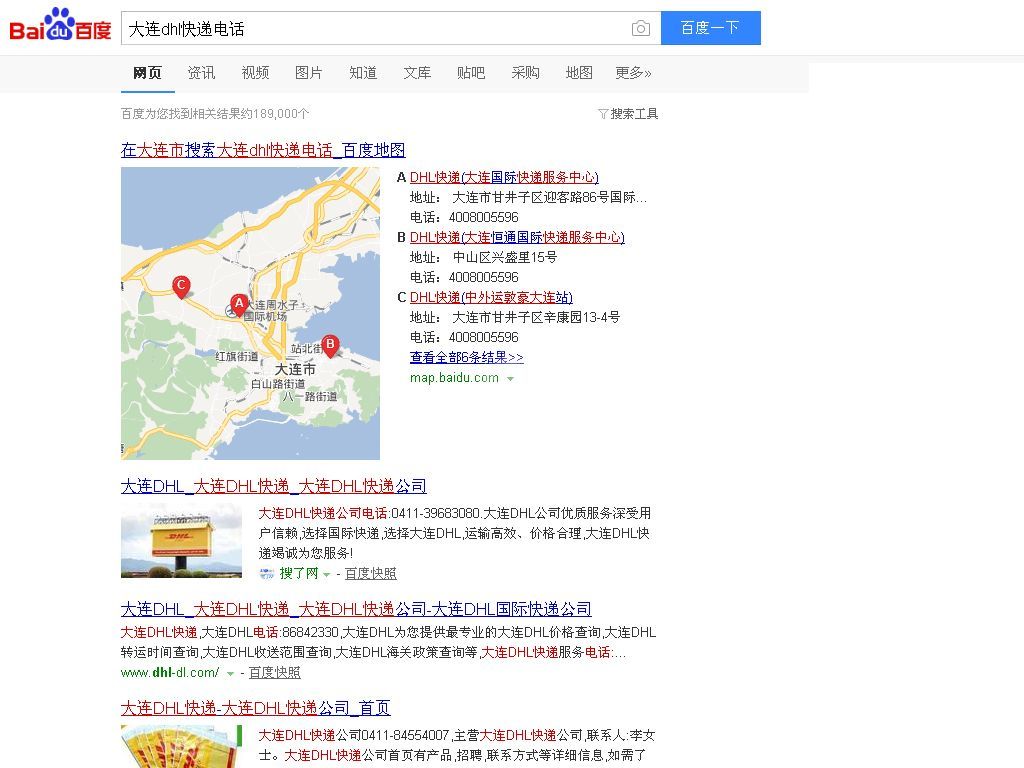Click 大连市 label on map
Image resolution: width=1024 pixels, height=768 pixels.
pos(295,370)
